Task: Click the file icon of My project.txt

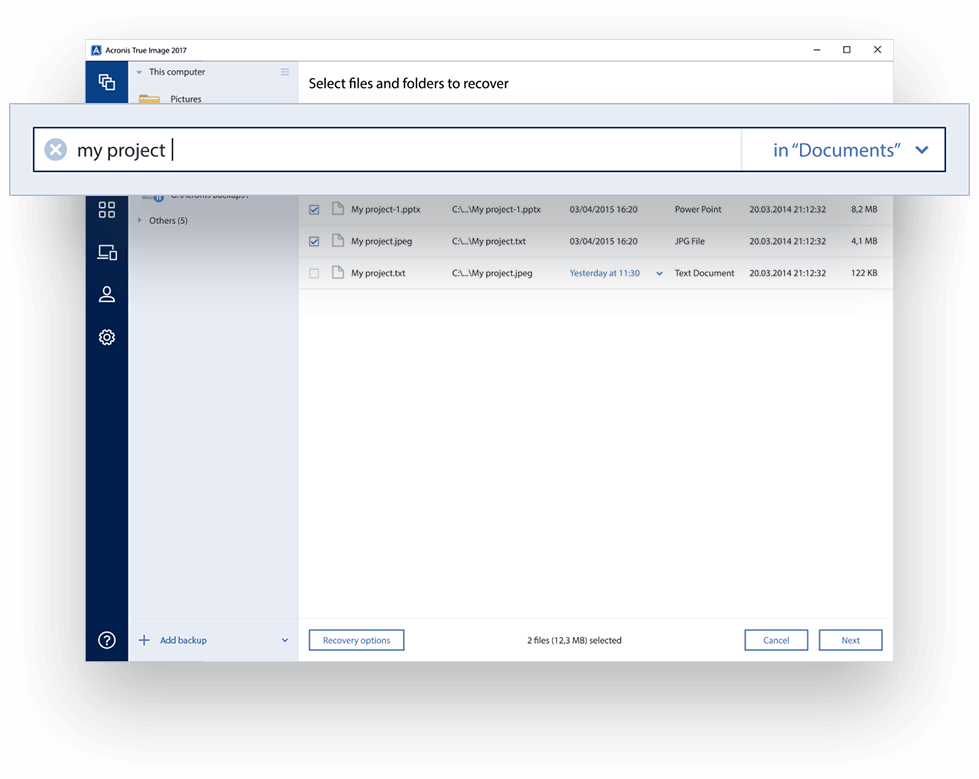Action: click(x=338, y=272)
